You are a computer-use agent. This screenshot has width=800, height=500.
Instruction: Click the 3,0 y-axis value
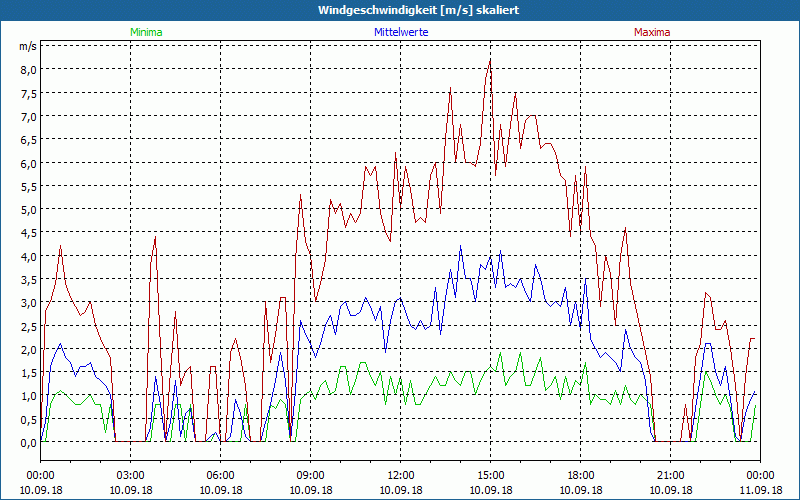click(28, 303)
